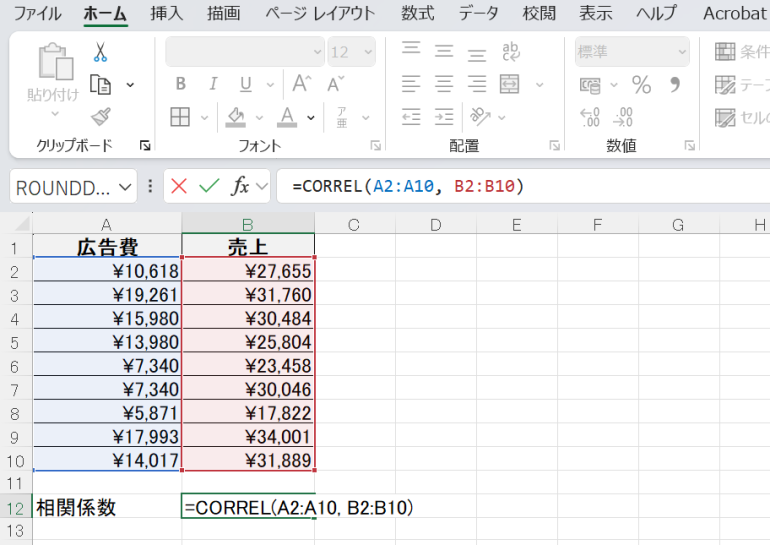The height and width of the screenshot is (545, 770).
Task: Apply middle vertical alignment
Action: click(444, 51)
